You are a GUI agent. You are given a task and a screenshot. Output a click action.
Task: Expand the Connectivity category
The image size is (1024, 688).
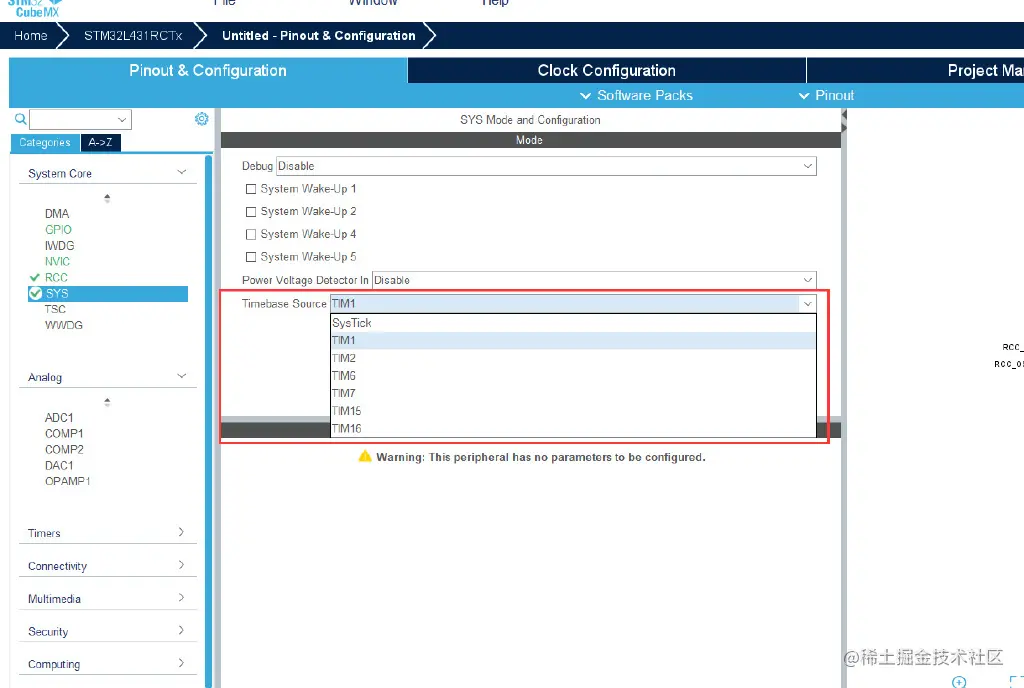pos(182,565)
